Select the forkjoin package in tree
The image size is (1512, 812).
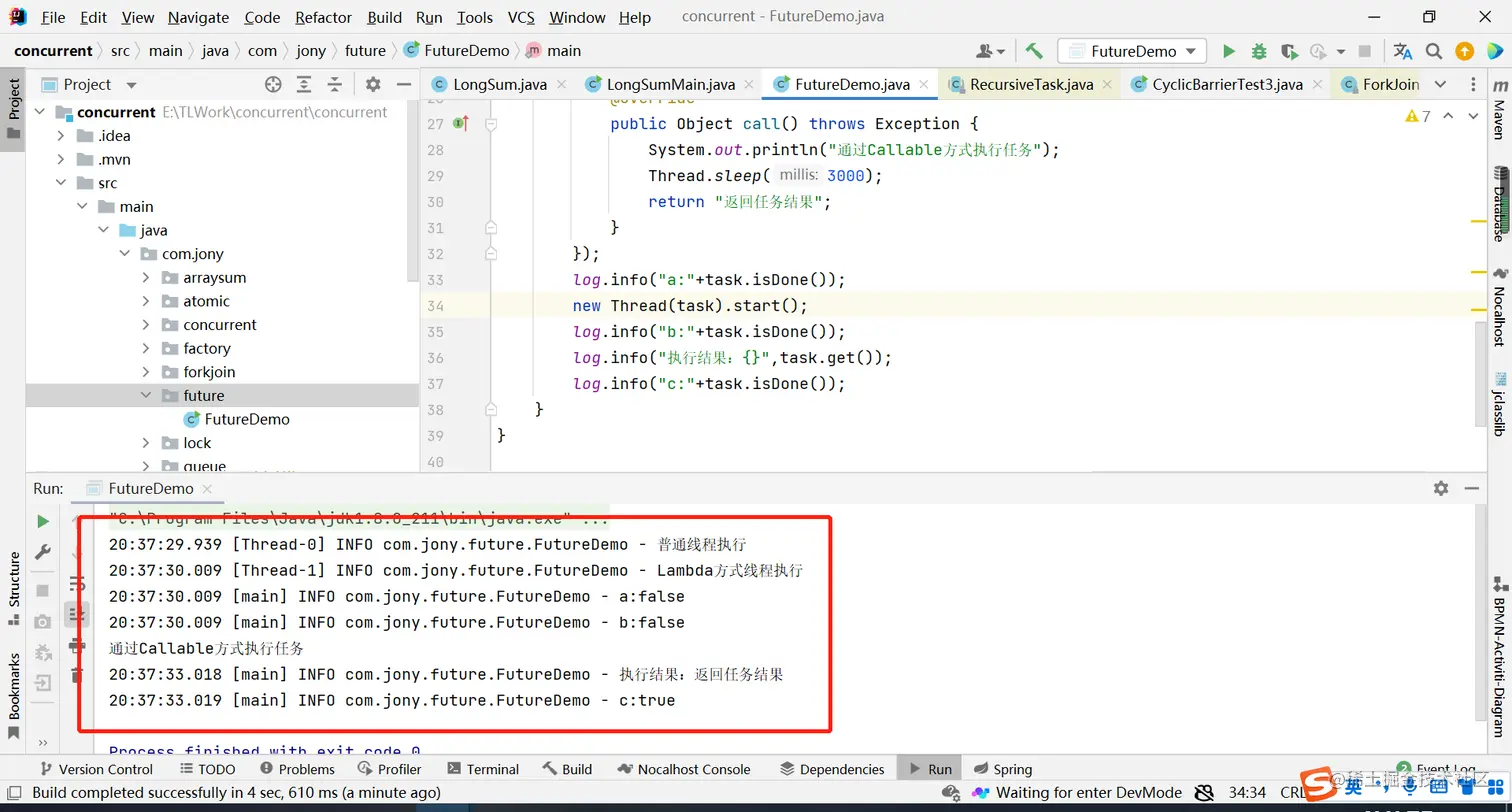[x=209, y=372]
